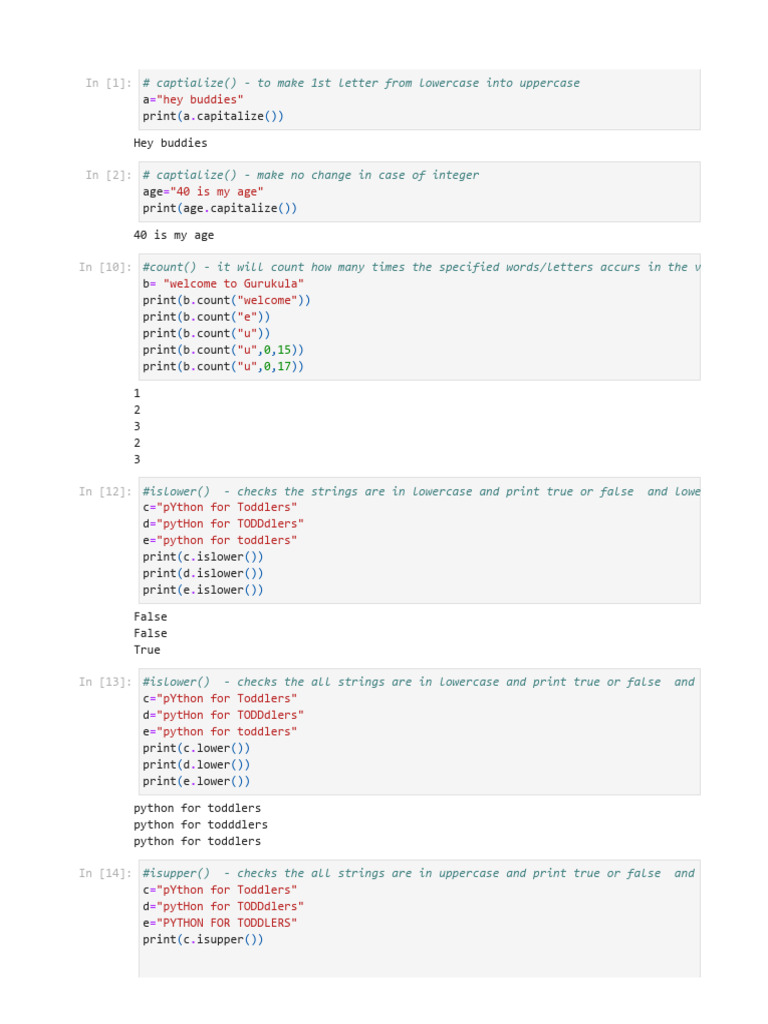Place cursor on print(a.capitalize()) line
Screen dimensions: 768x1024
(213, 117)
